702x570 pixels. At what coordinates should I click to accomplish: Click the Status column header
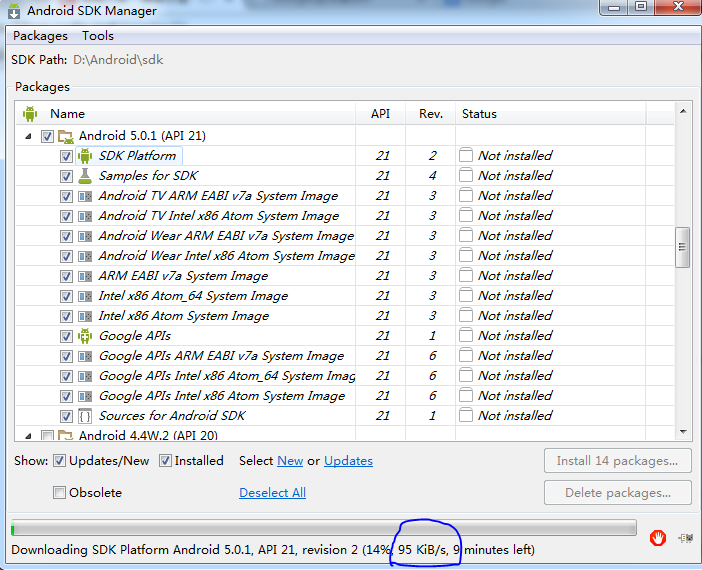pos(551,114)
